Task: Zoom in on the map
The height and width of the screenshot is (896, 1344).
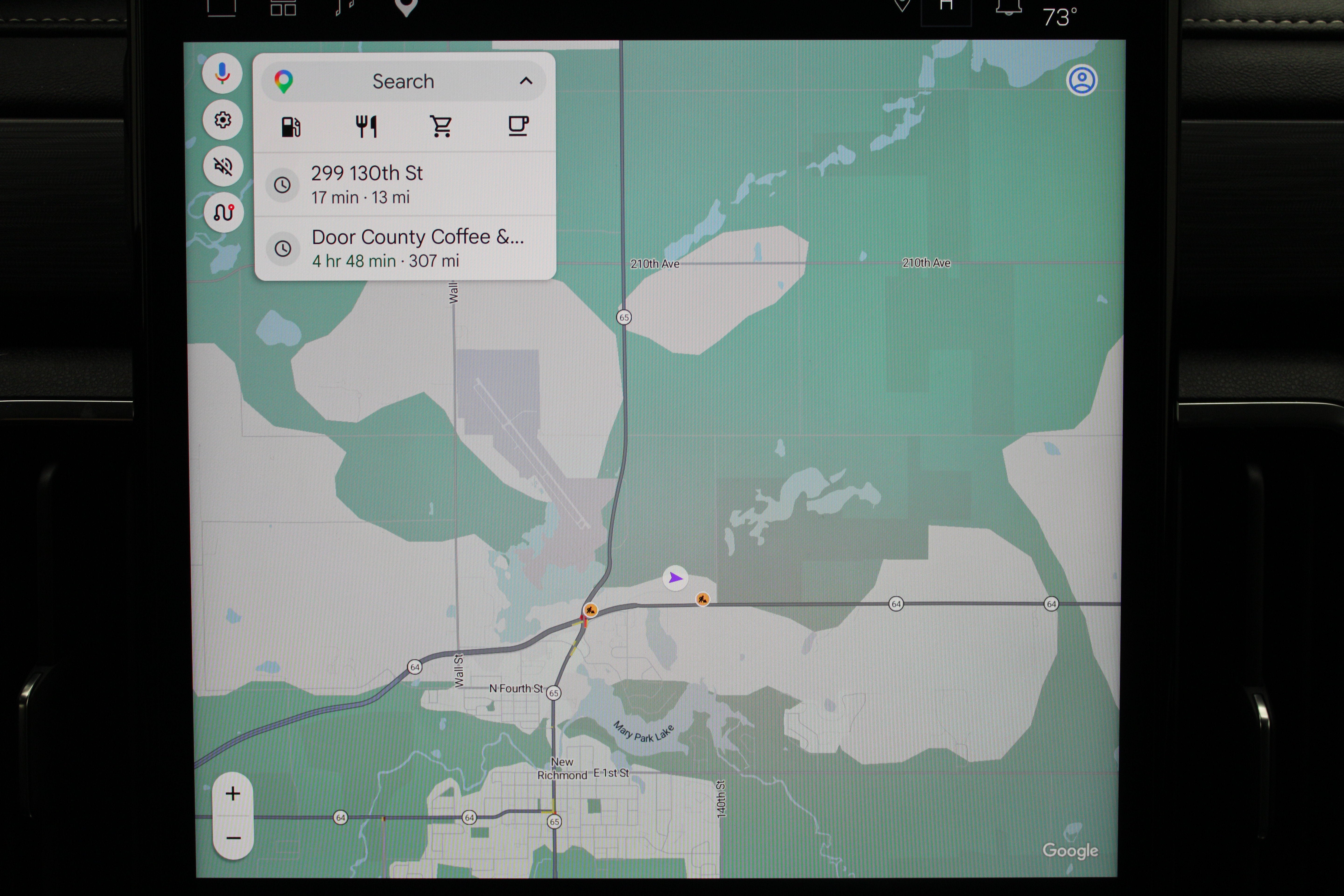Action: (x=233, y=794)
